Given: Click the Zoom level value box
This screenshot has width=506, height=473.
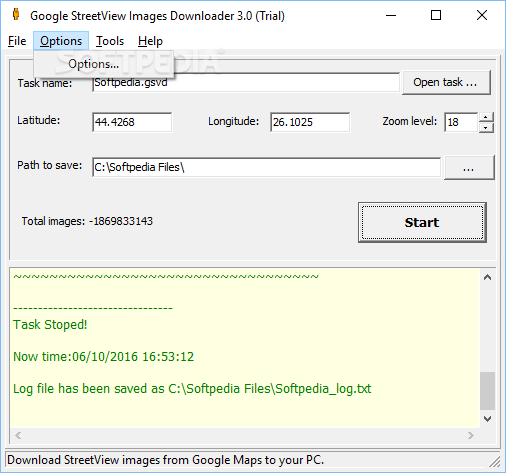Looking at the screenshot, I should 461,122.
